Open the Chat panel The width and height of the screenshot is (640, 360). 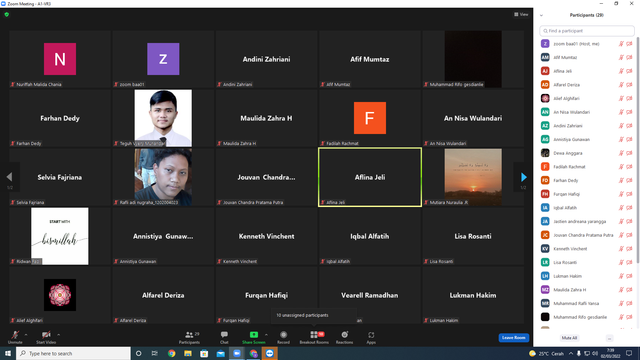click(224, 337)
